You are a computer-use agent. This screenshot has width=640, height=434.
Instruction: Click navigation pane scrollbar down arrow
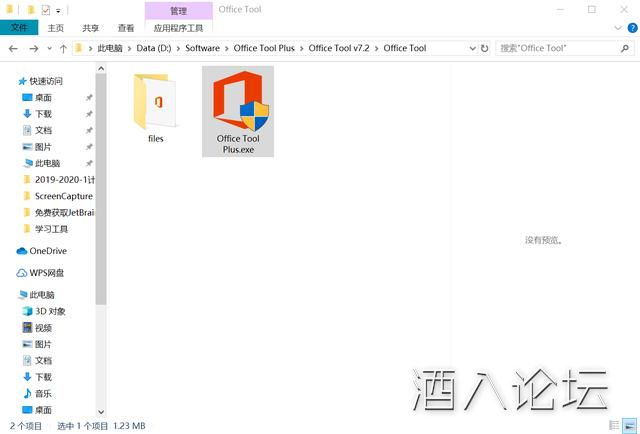click(x=101, y=412)
